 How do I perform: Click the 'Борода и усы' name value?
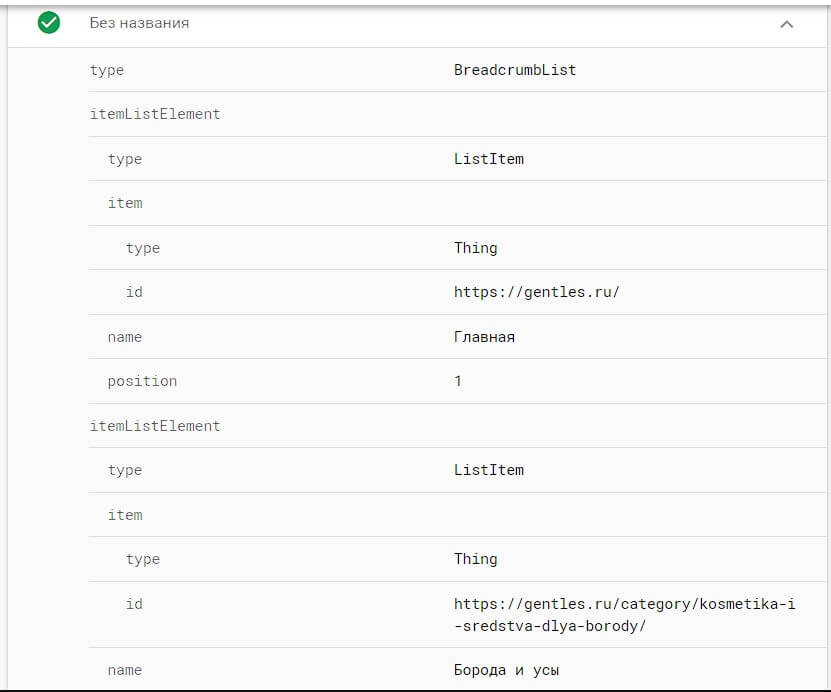(506, 670)
